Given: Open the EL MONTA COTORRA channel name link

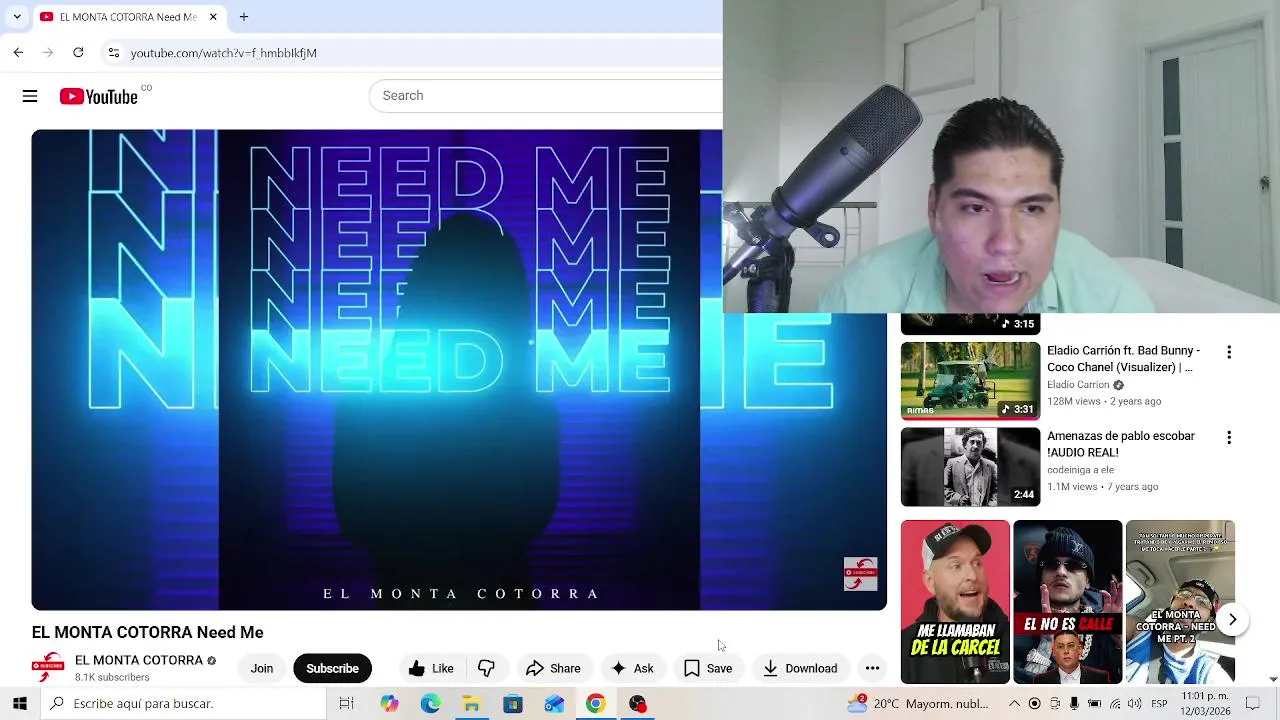Looking at the screenshot, I should (x=139, y=660).
